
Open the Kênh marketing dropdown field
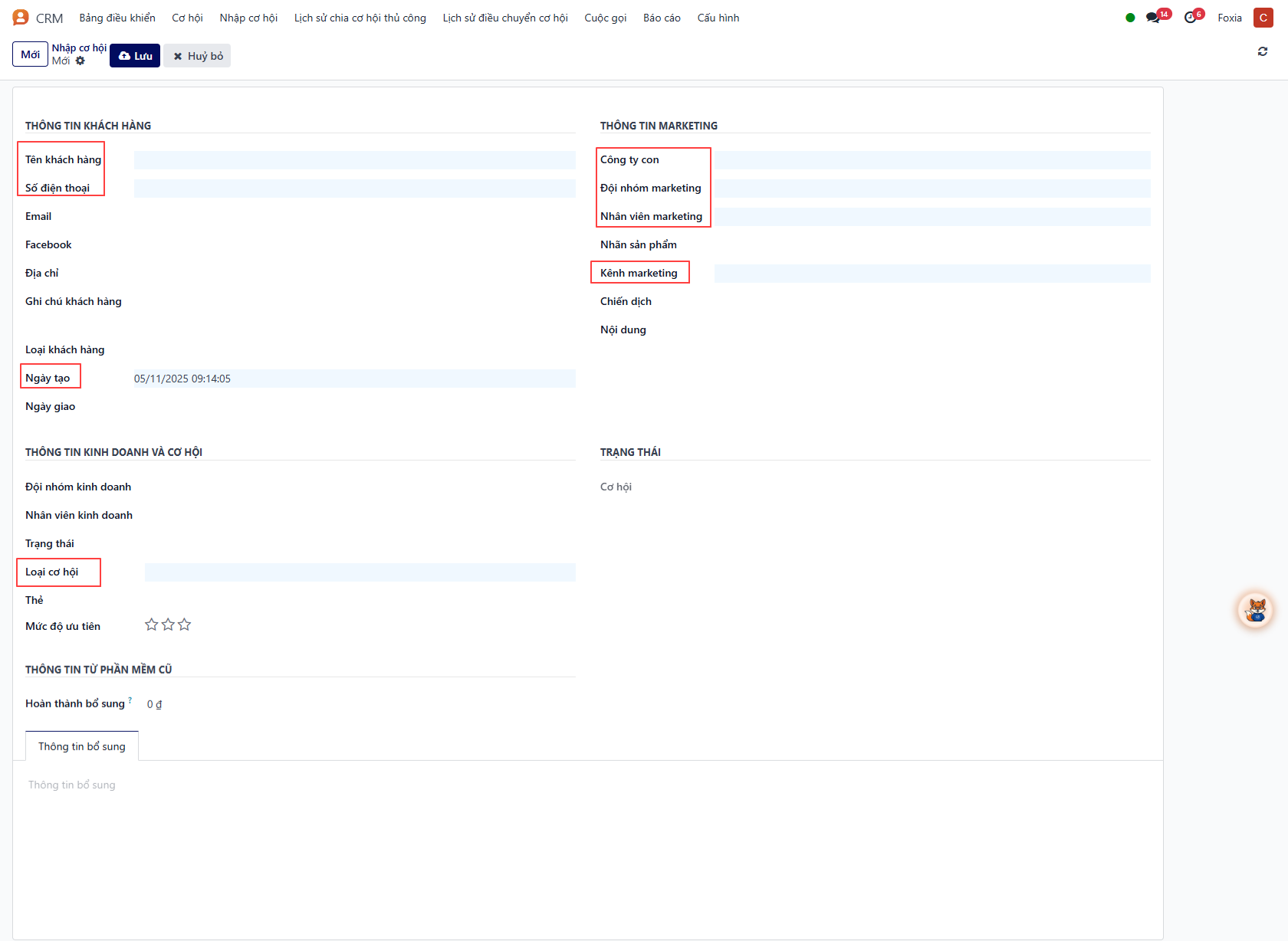932,274
